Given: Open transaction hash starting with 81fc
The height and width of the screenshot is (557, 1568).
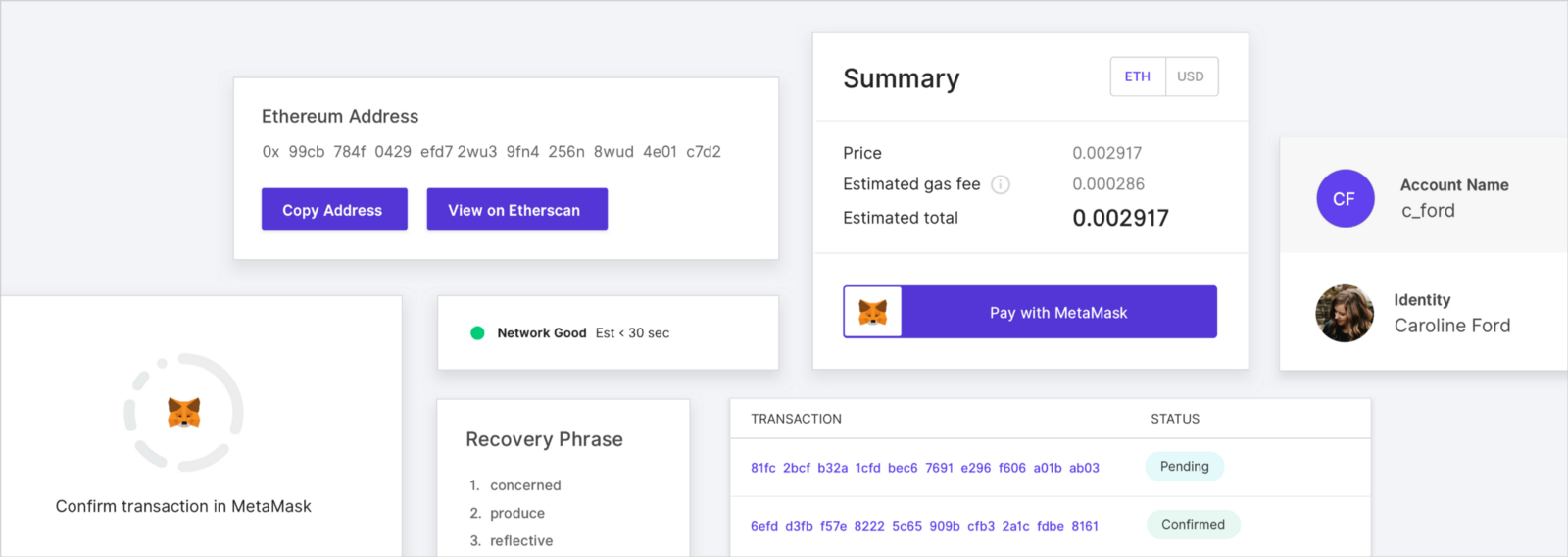Looking at the screenshot, I should pyautogui.click(x=924, y=468).
